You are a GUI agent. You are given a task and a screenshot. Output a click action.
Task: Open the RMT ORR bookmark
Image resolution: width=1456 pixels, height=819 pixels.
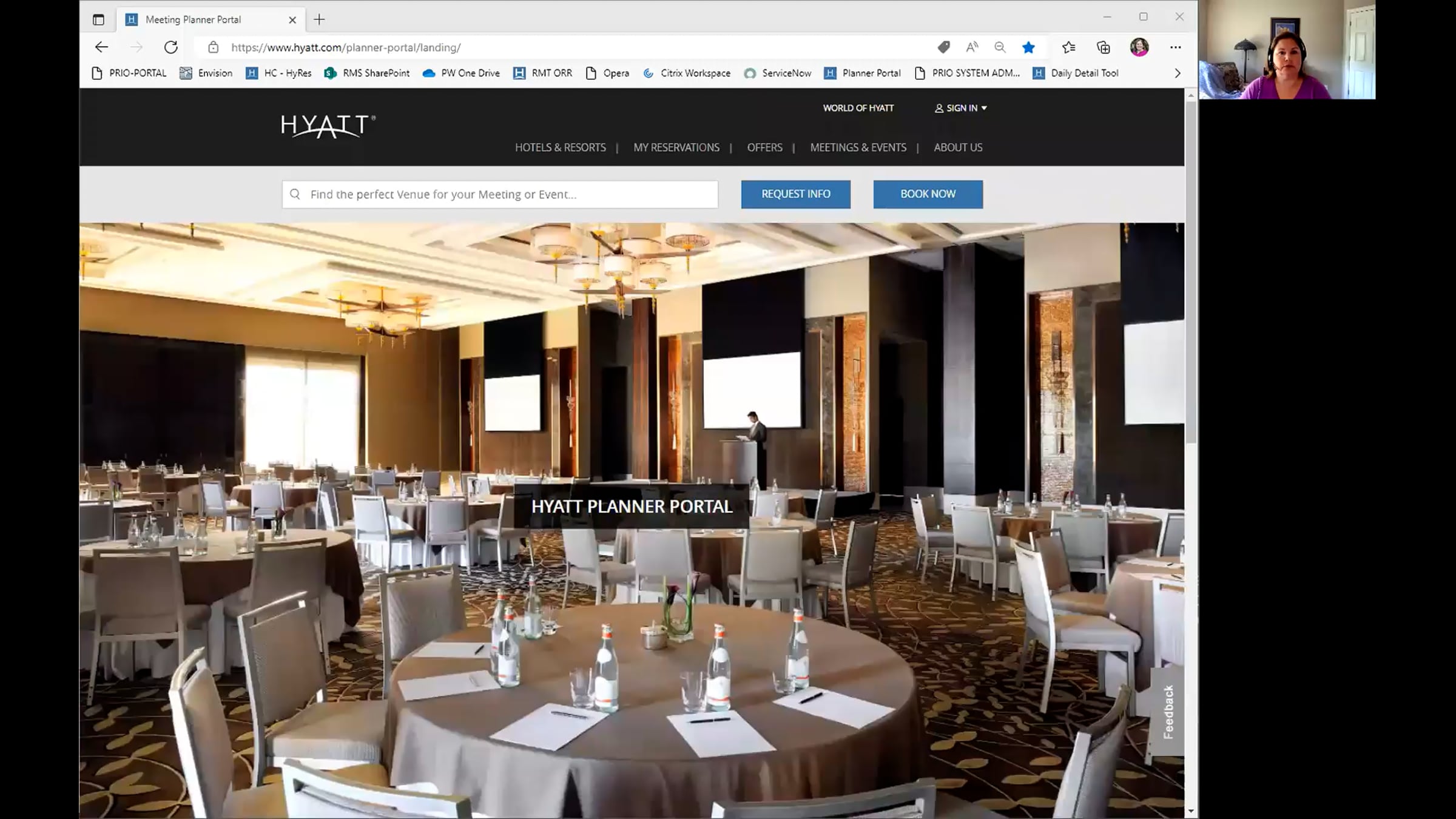pos(543,73)
